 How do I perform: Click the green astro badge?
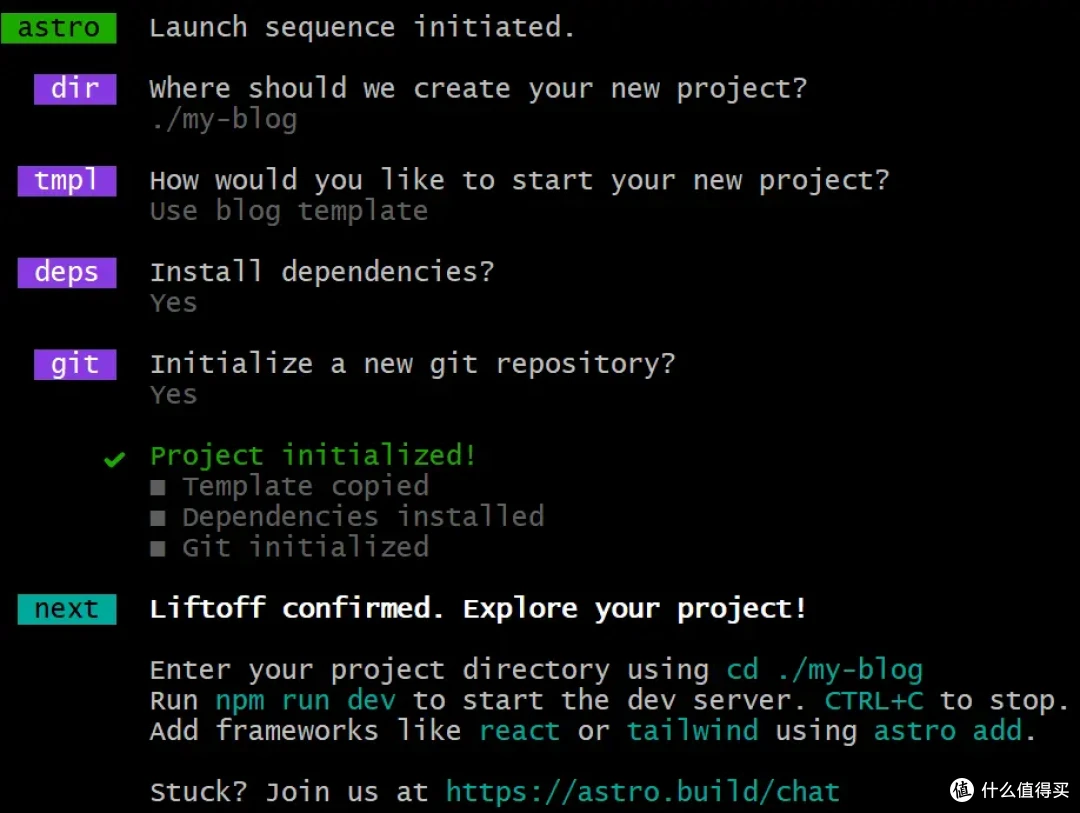59,28
